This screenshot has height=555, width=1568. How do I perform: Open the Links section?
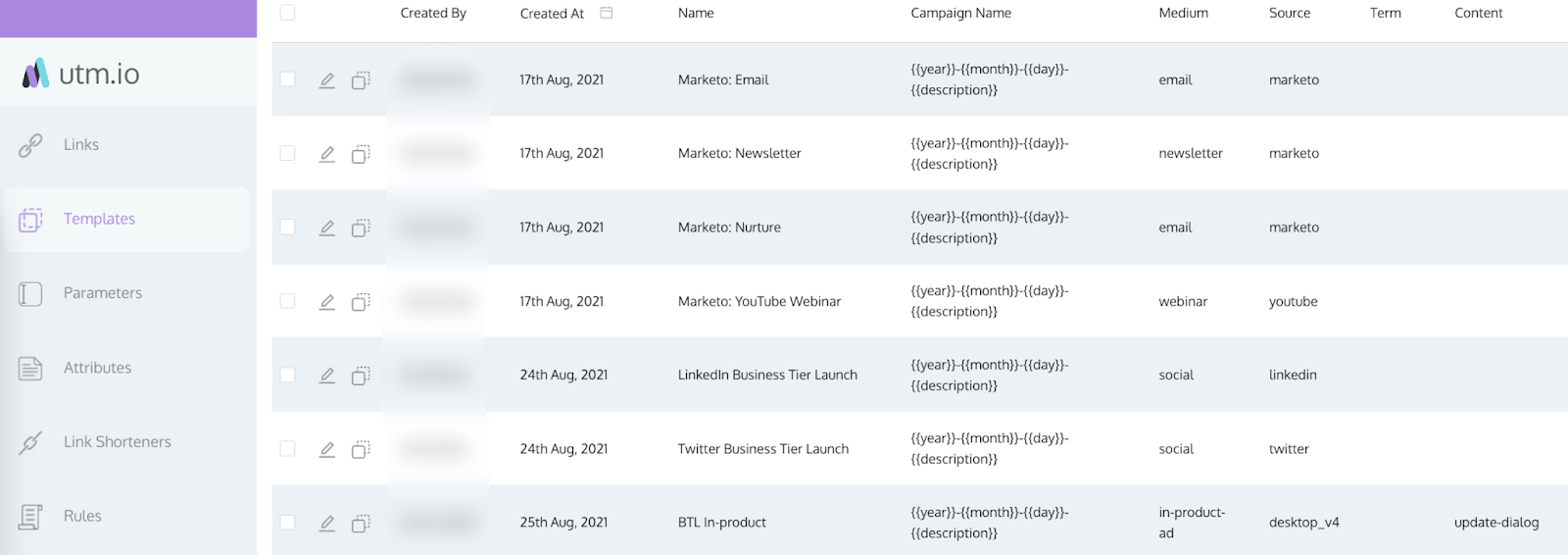(x=80, y=145)
